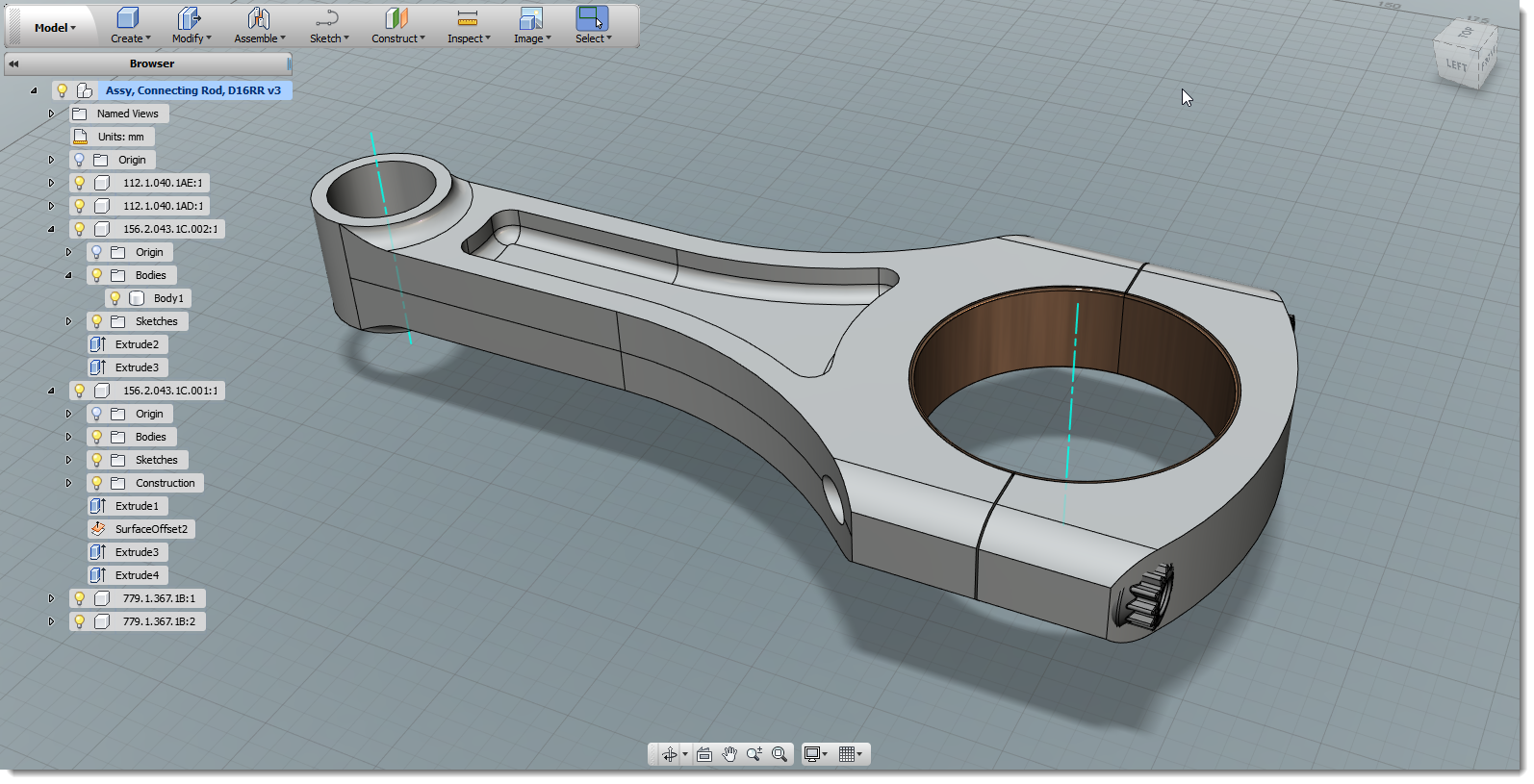The height and width of the screenshot is (784, 1534).
Task: Hide component 112.1.040.1AE:1 via its bulb
Action: pyautogui.click(x=79, y=183)
